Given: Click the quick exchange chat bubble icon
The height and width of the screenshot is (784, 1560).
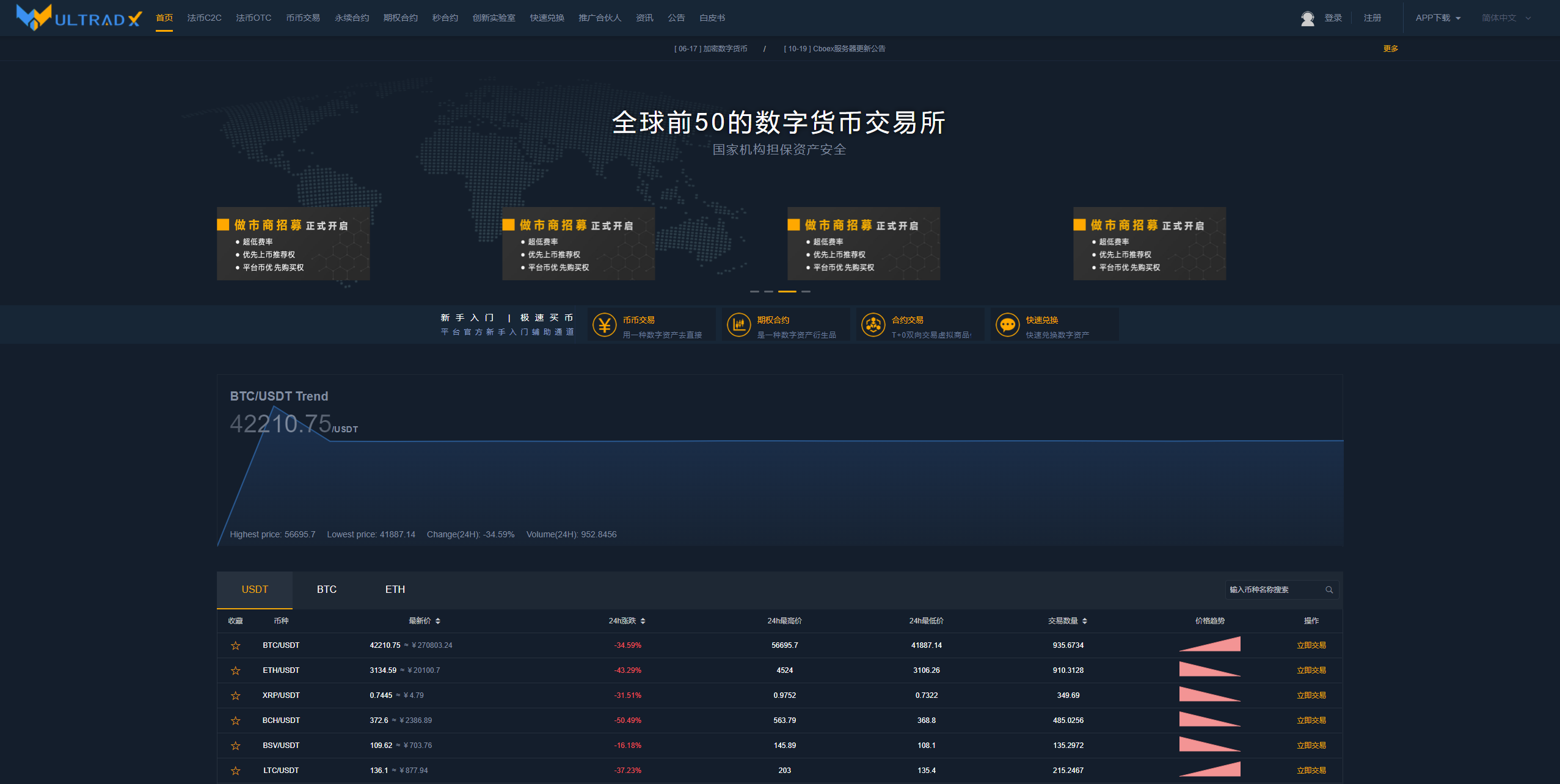Looking at the screenshot, I should click(x=1008, y=325).
